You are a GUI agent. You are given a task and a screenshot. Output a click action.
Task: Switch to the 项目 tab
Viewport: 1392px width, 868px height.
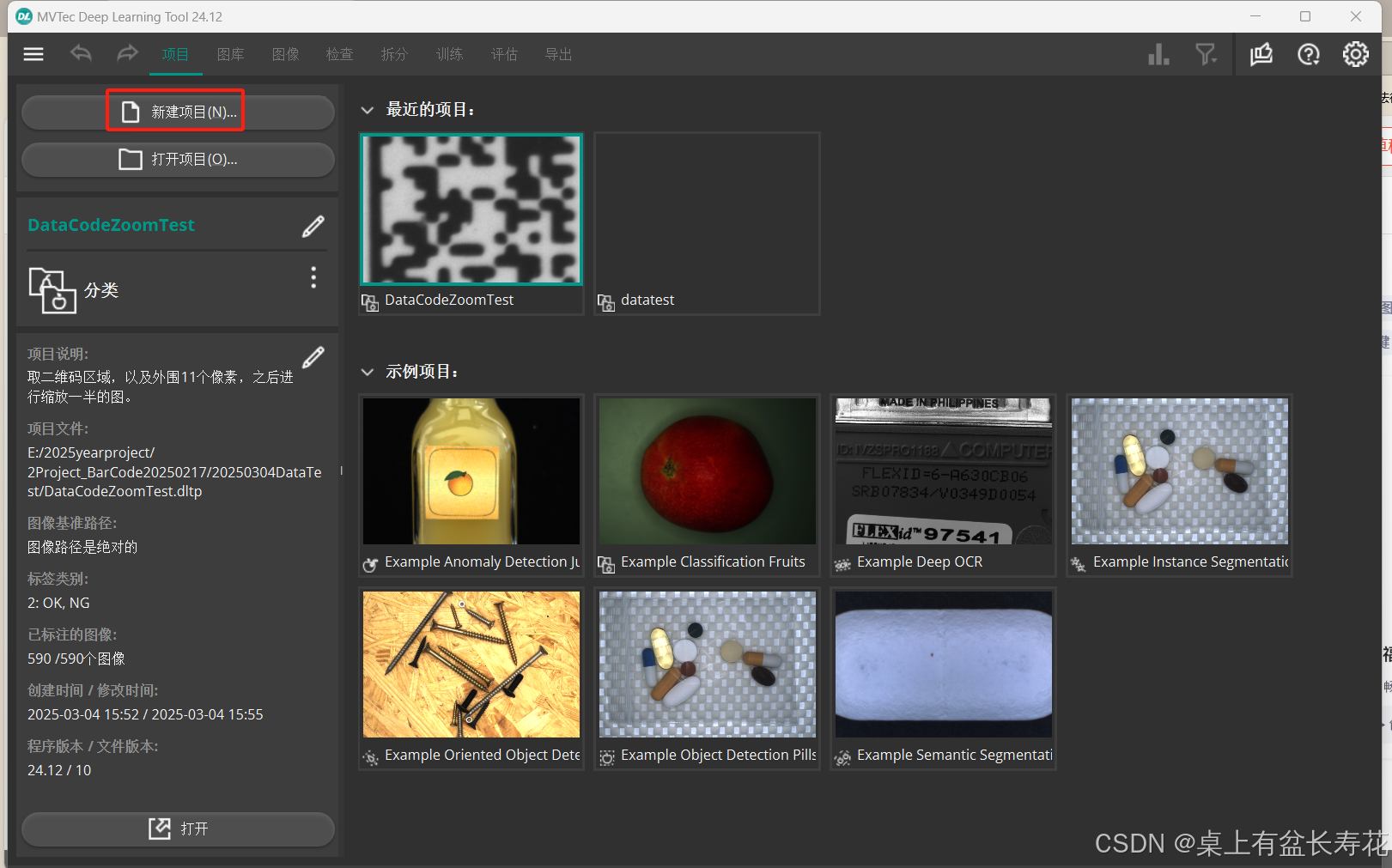click(x=175, y=54)
